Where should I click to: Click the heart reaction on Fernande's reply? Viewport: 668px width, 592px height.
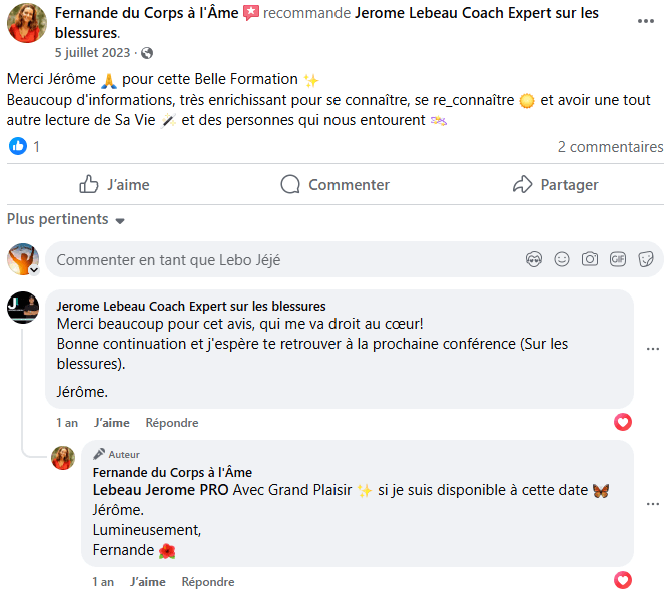(623, 581)
